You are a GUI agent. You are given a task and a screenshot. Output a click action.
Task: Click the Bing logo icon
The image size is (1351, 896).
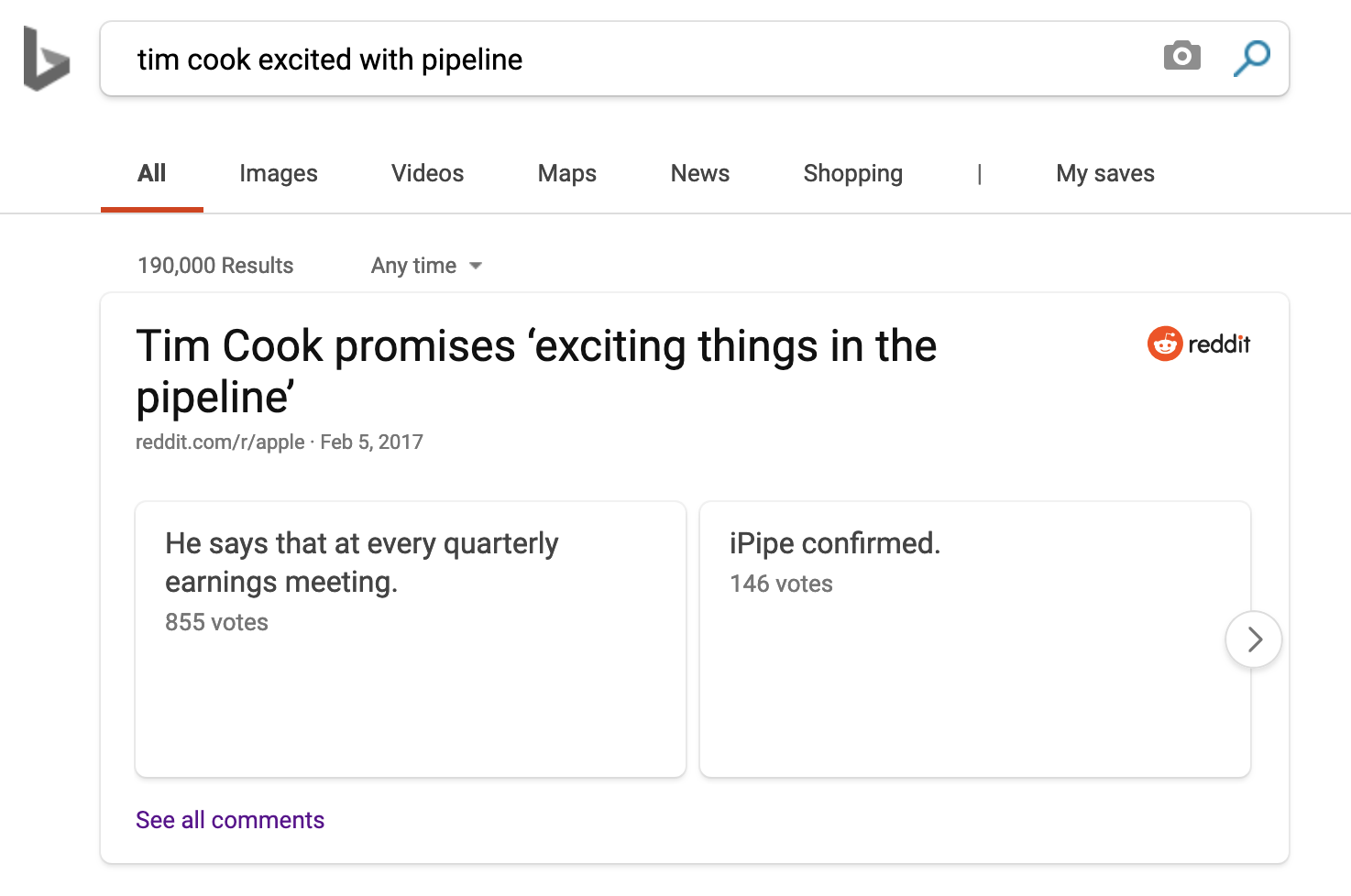[47, 59]
